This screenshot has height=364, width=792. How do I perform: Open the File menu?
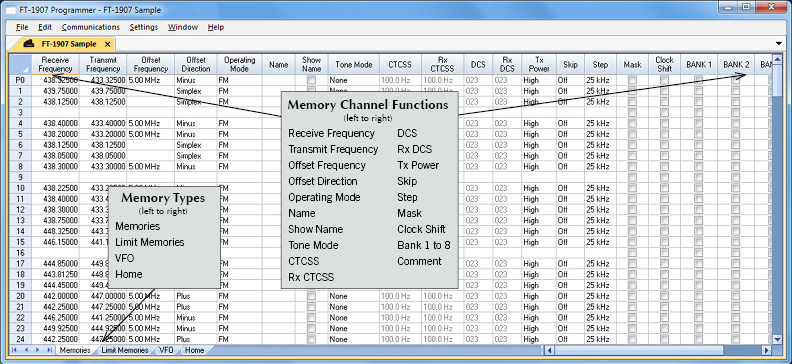point(22,27)
